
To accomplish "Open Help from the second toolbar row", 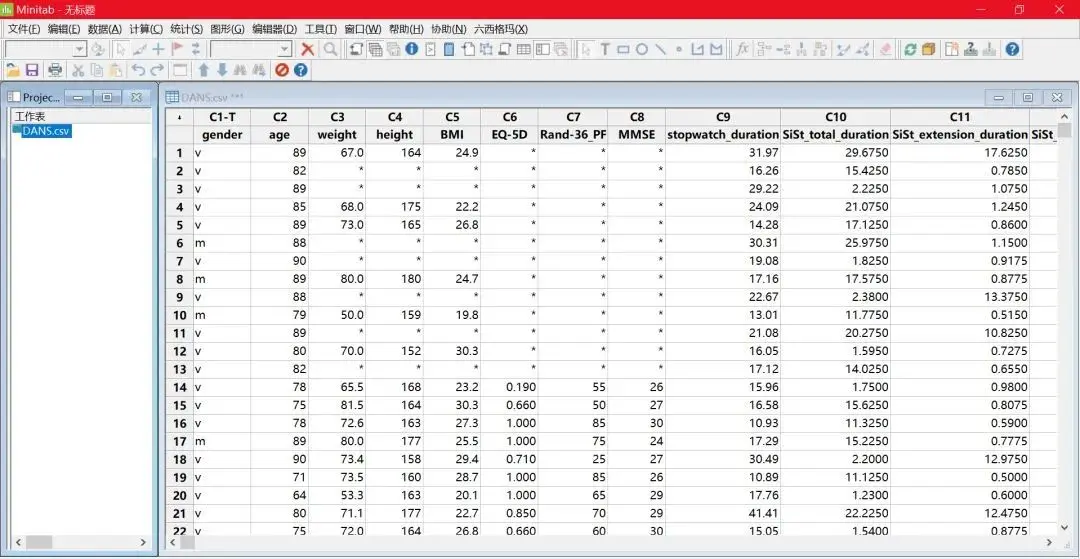I will 300,70.
